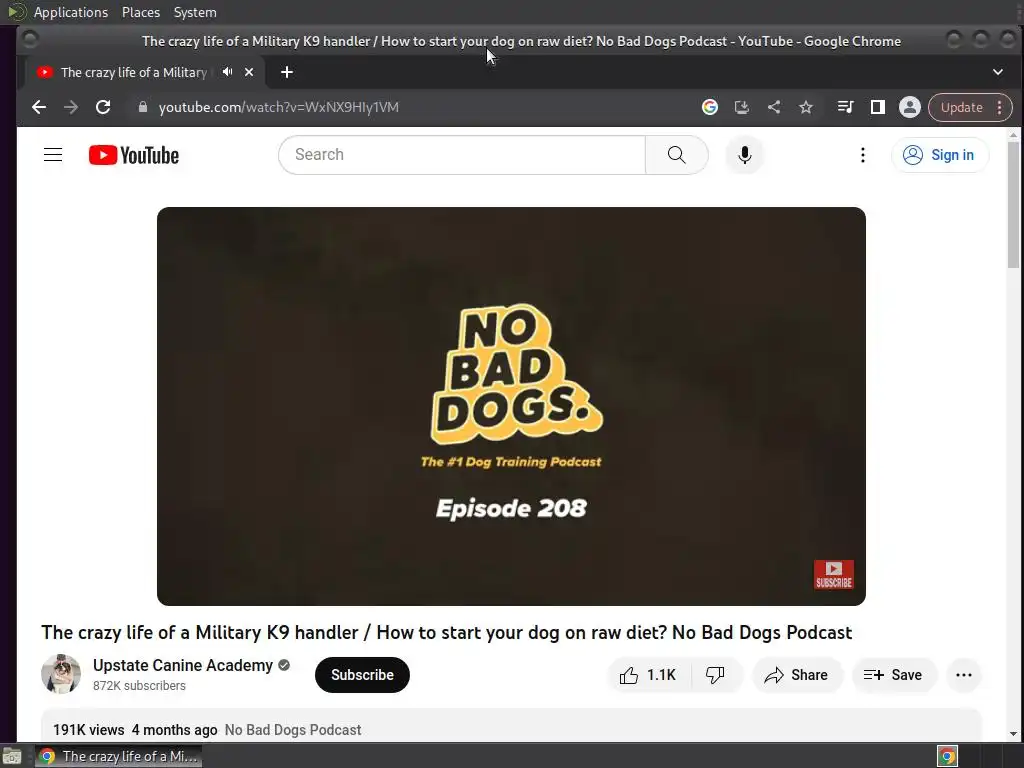Click the video title text

(447, 632)
